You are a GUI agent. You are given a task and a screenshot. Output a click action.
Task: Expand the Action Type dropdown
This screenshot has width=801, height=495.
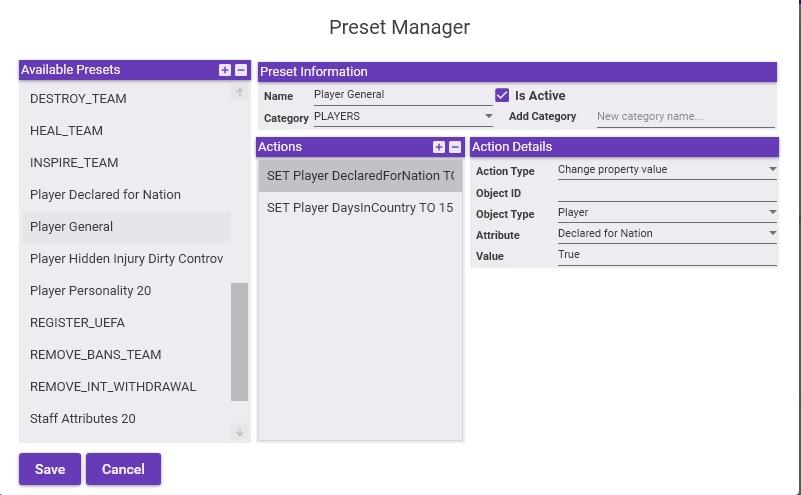click(667, 170)
